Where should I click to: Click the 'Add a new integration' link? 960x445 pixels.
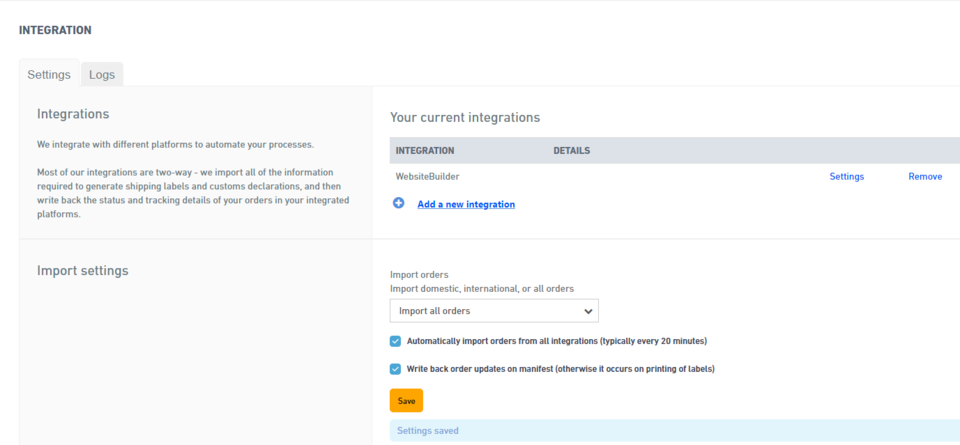coord(466,204)
